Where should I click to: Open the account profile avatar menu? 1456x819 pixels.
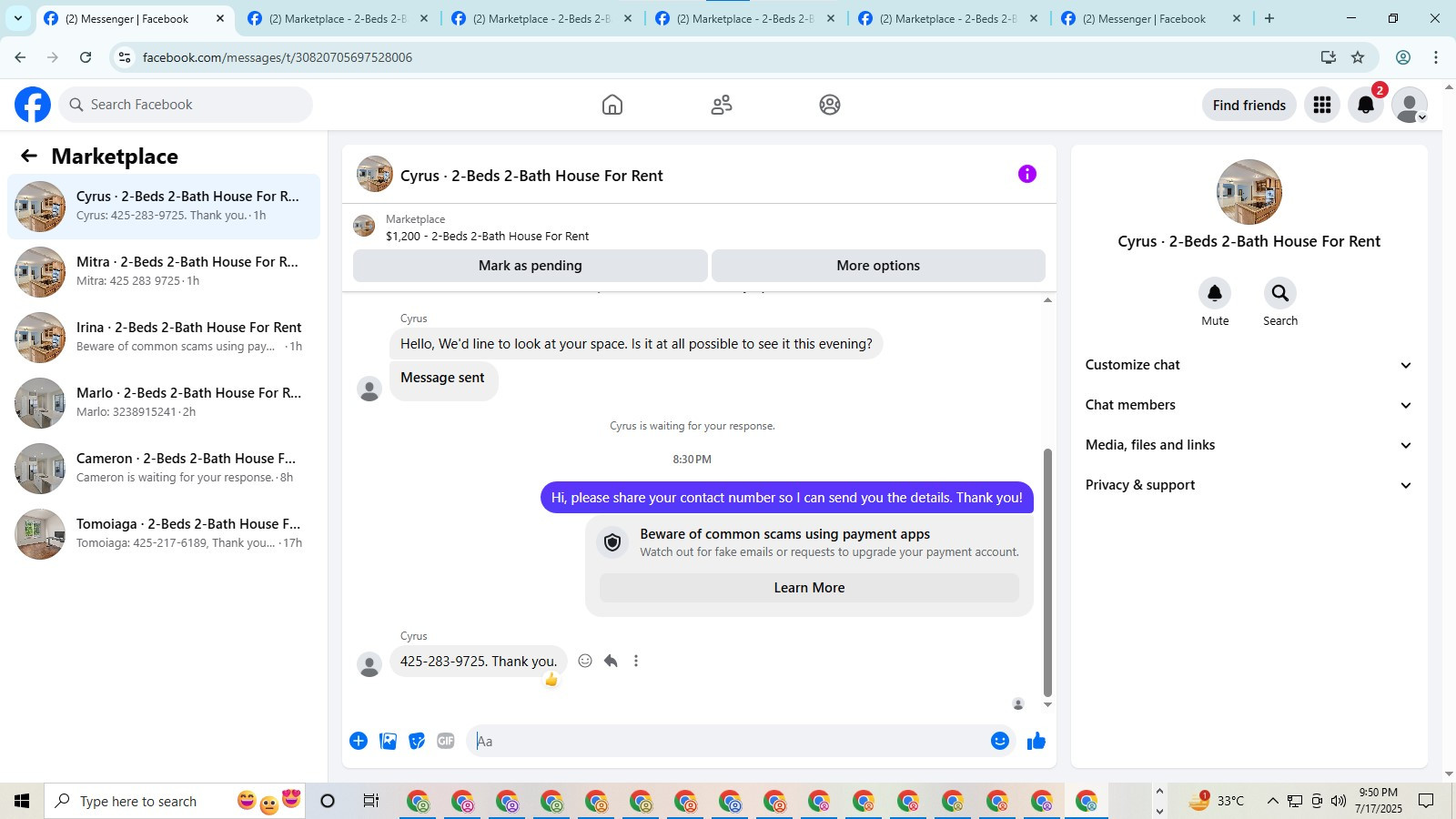[1410, 105]
